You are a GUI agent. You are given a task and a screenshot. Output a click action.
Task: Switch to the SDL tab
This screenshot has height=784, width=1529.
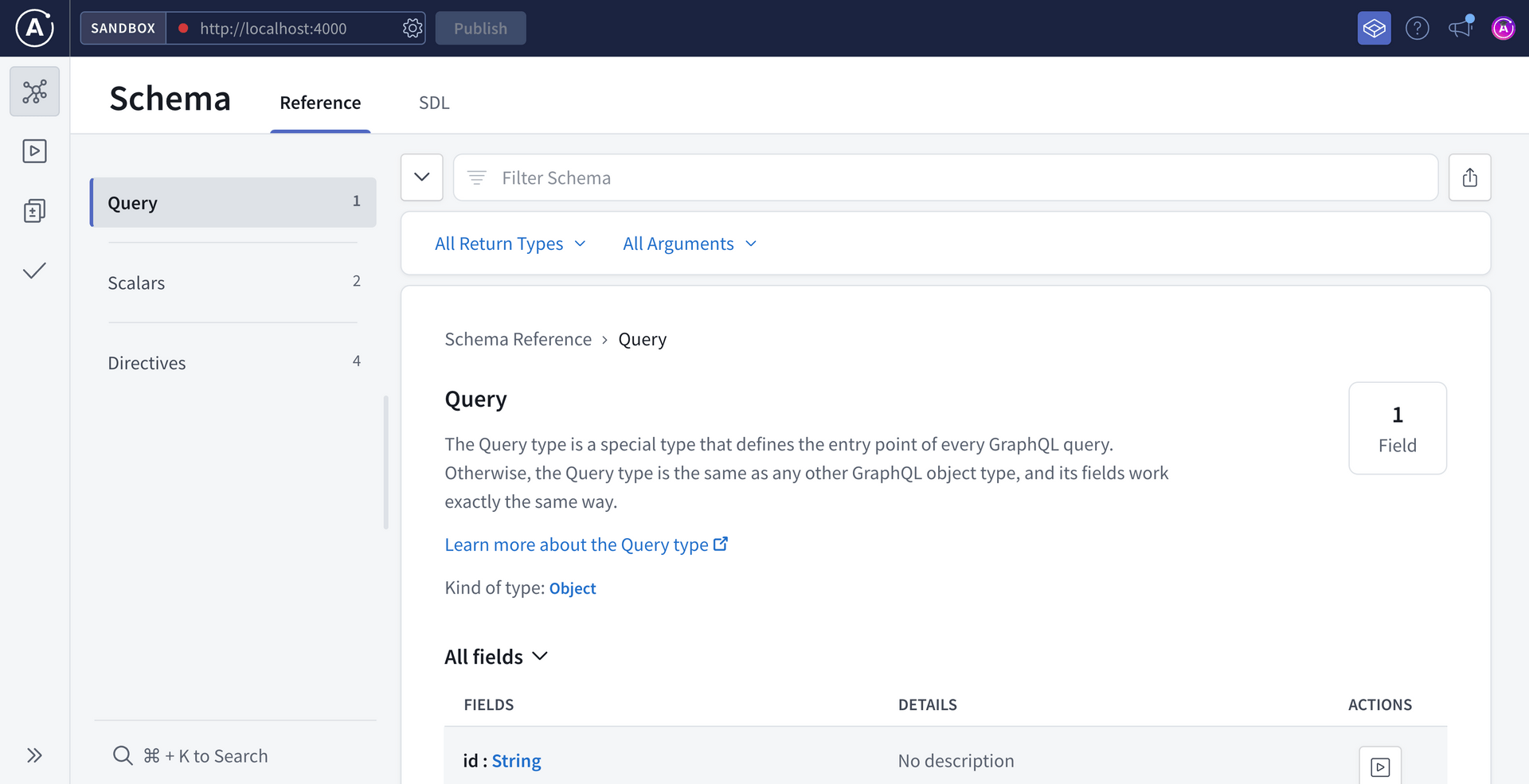434,102
